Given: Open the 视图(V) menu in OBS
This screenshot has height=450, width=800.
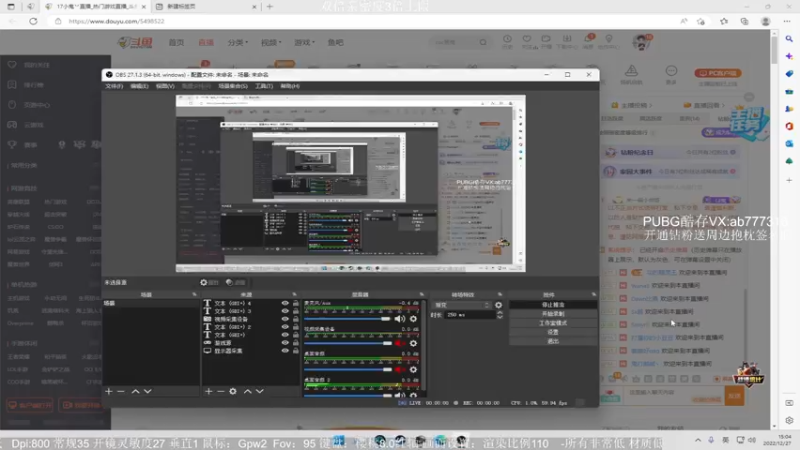Looking at the screenshot, I should tap(165, 86).
